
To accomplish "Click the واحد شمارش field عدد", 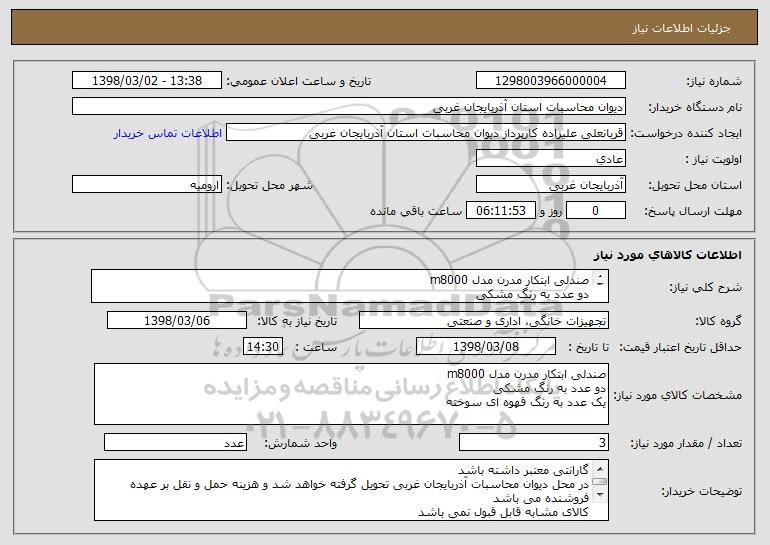I will pyautogui.click(x=175, y=442).
